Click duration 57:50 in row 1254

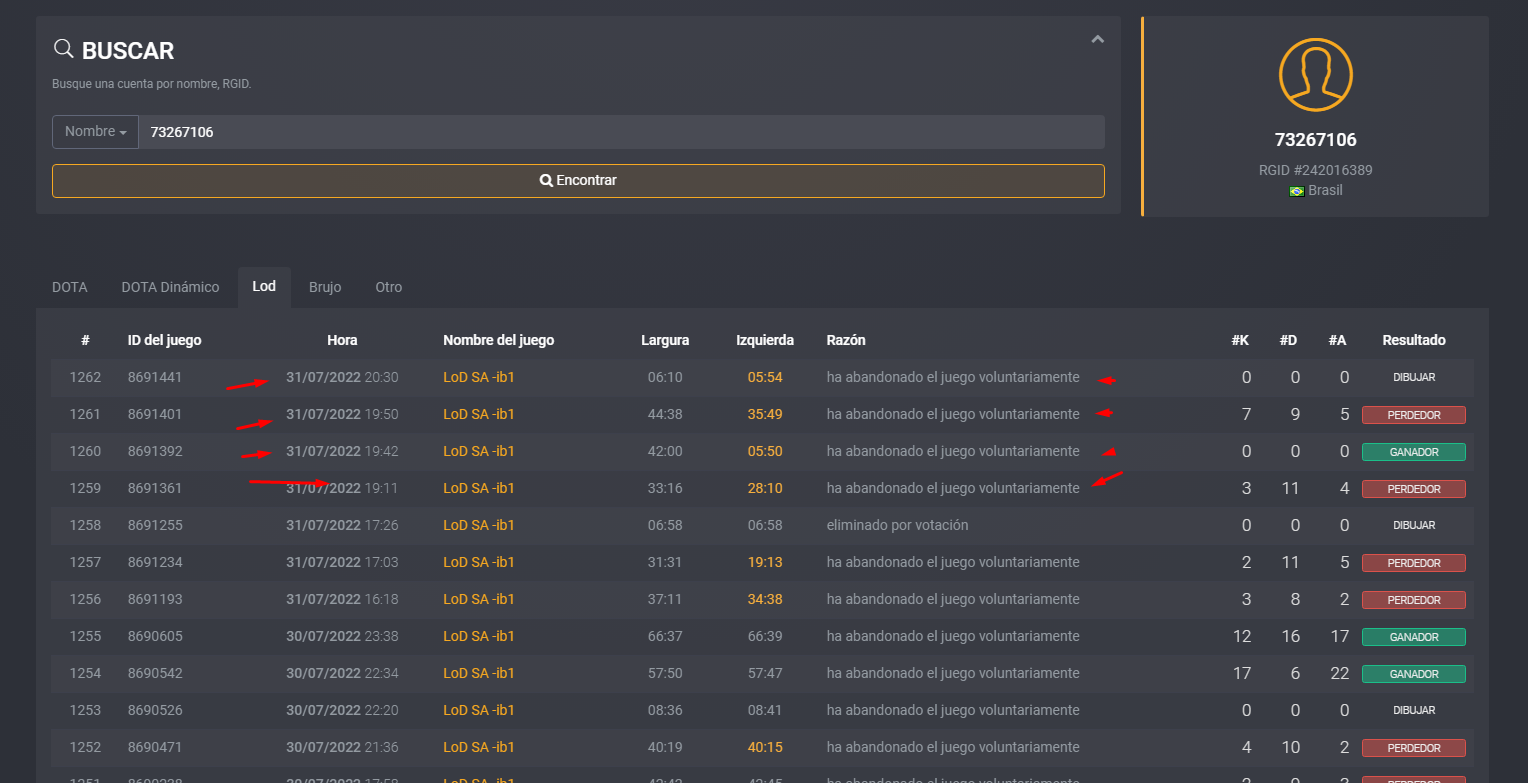click(x=665, y=673)
